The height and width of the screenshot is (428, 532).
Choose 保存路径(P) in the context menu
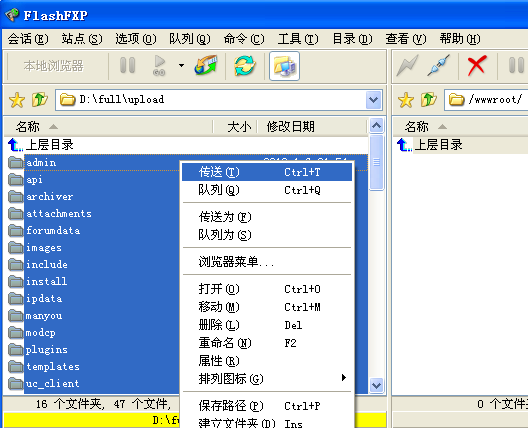[x=267, y=406]
